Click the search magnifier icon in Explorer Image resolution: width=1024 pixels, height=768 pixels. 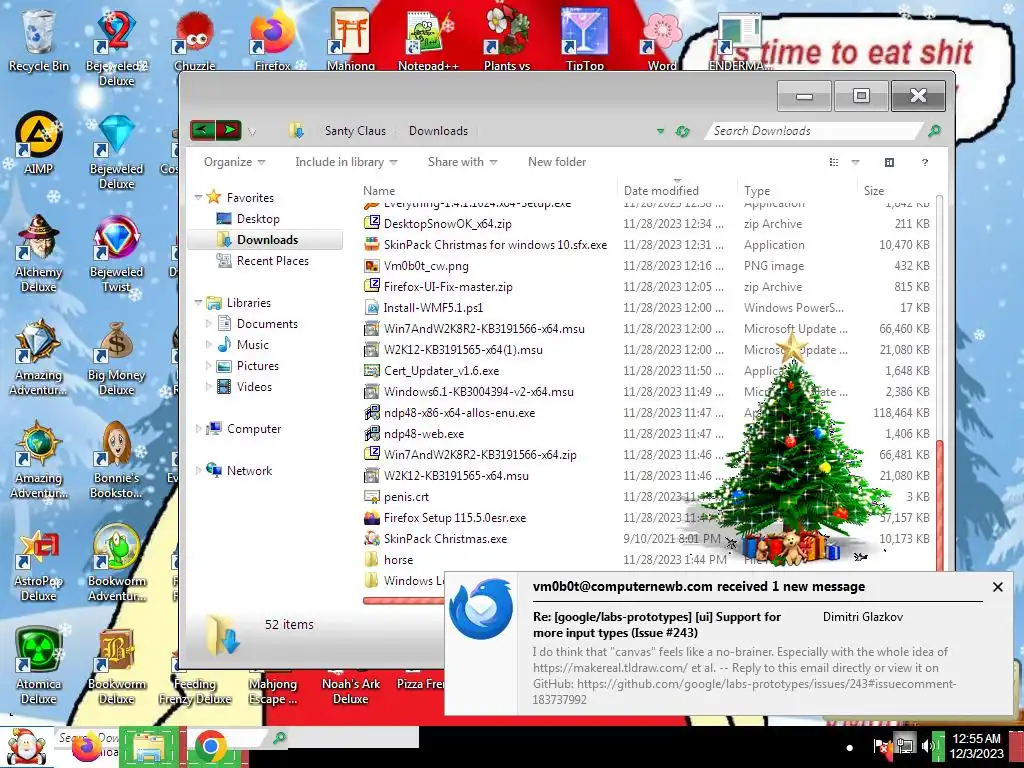click(935, 131)
